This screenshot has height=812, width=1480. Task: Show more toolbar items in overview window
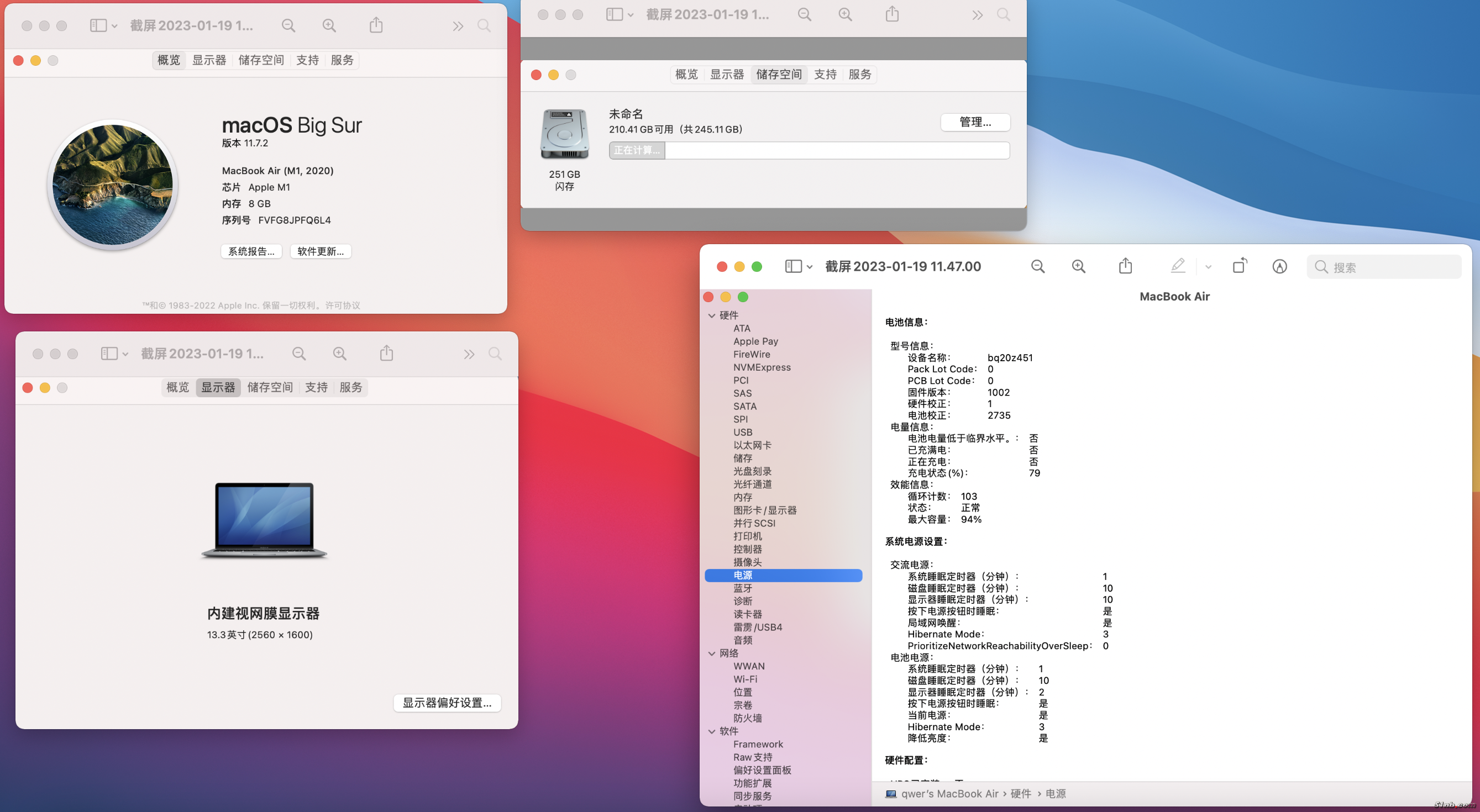point(458,26)
